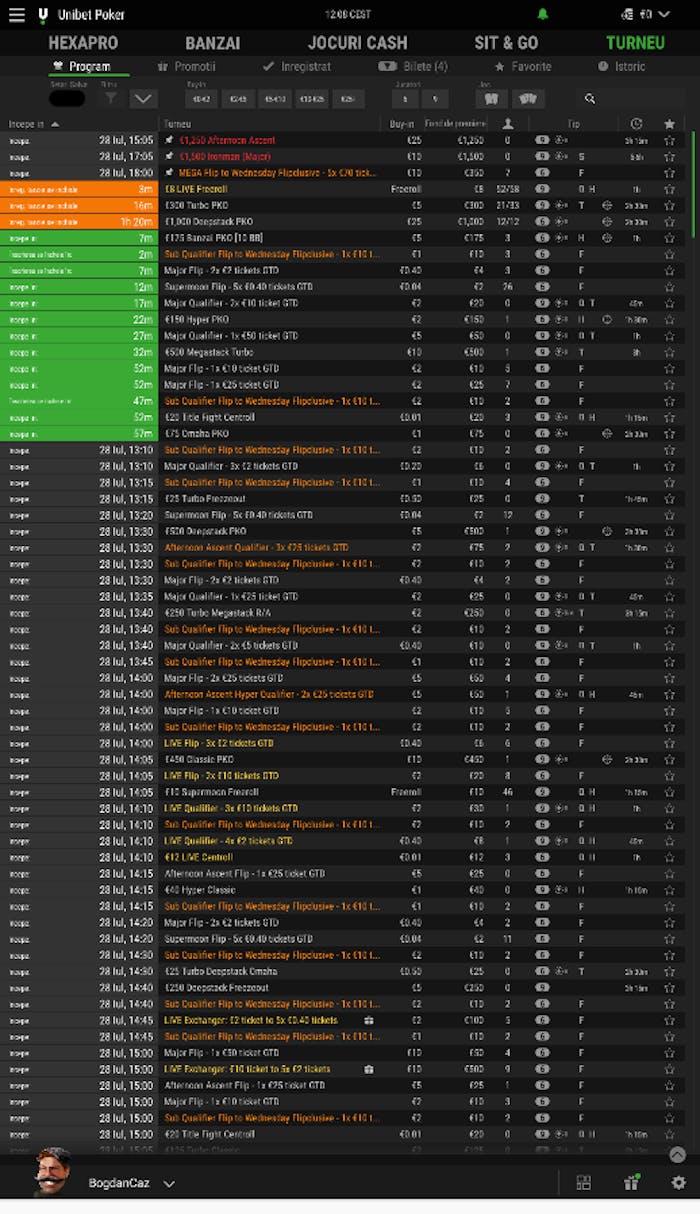The height and width of the screenshot is (1214, 700).
Task: Open the Inregistrat sub-tab
Action: [296, 66]
